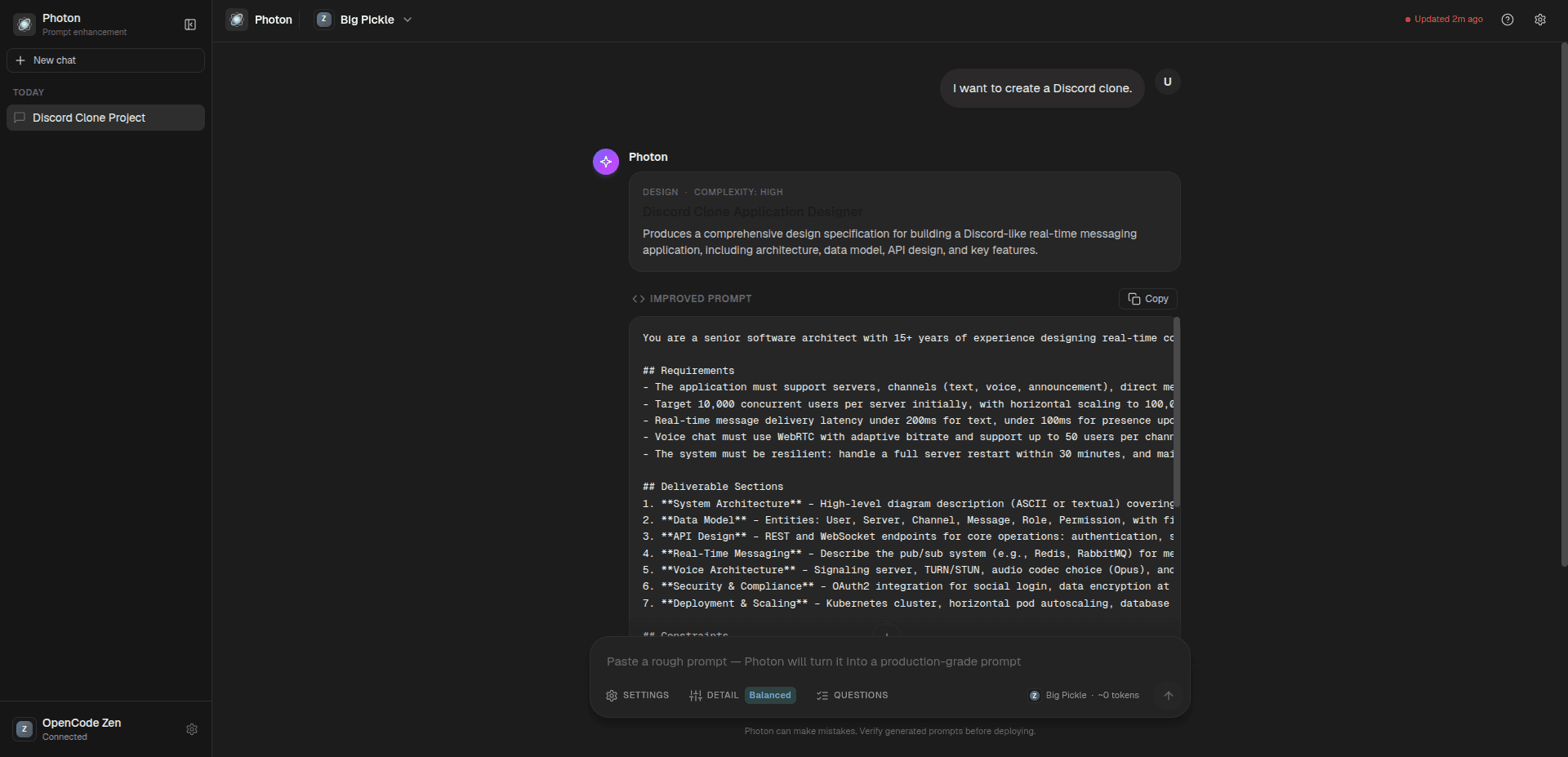This screenshot has height=757, width=1568.
Task: Click the prompt code block's vertical scrollbar
Action: (x=1177, y=412)
